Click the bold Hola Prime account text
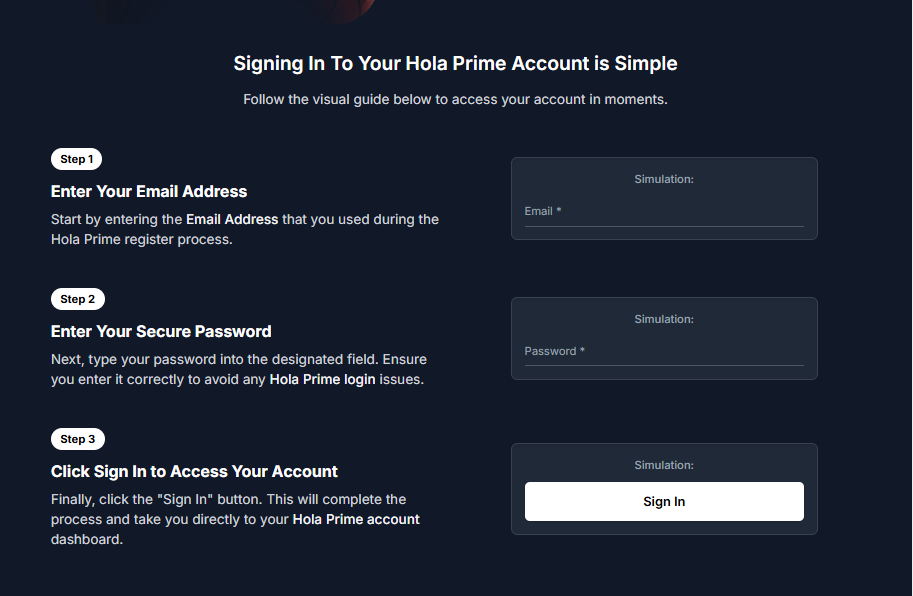913x596 pixels. point(356,520)
